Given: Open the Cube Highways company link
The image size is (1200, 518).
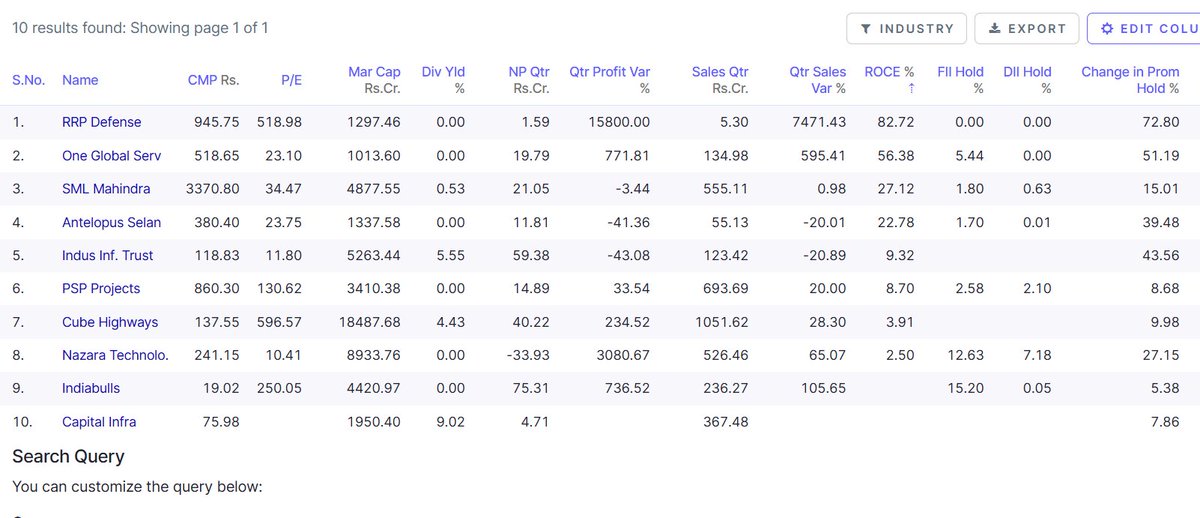Looking at the screenshot, I should 110,322.
